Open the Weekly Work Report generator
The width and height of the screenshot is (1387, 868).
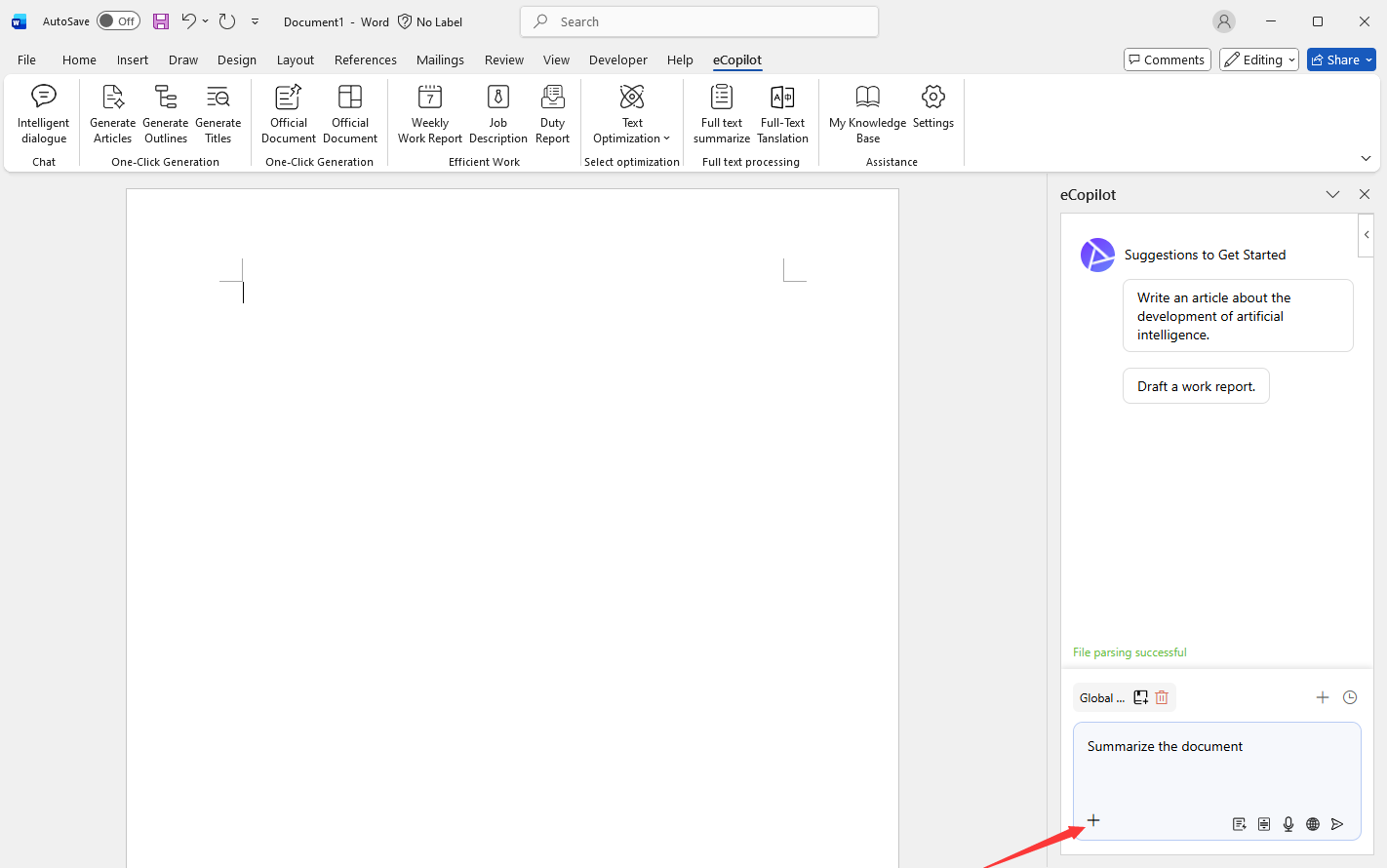coord(429,114)
